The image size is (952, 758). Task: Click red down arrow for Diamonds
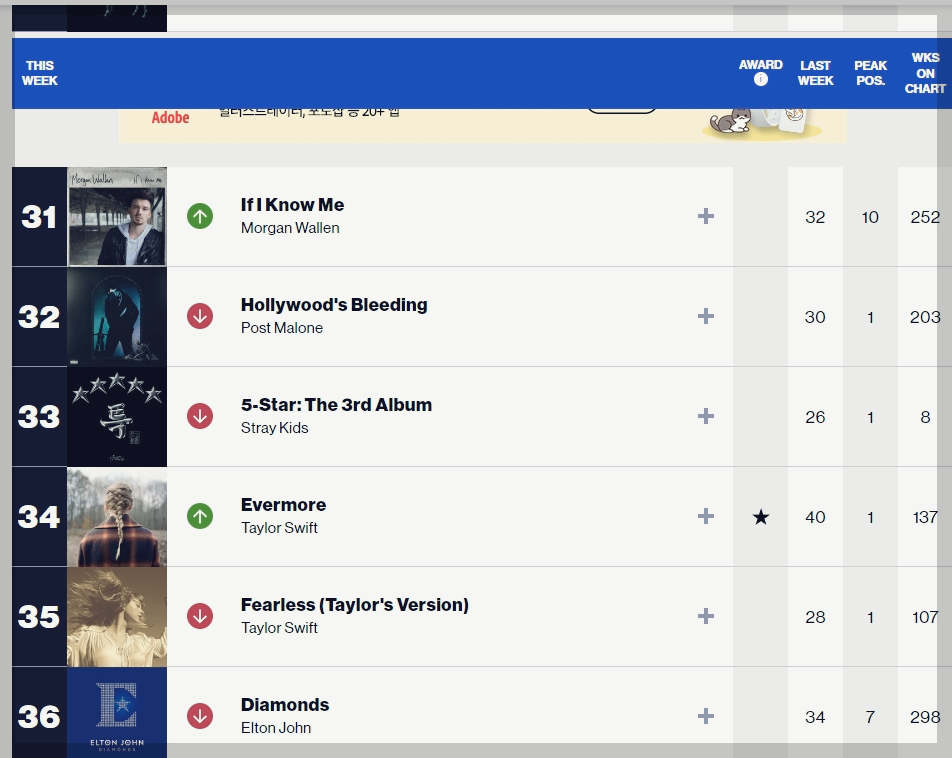coord(200,716)
